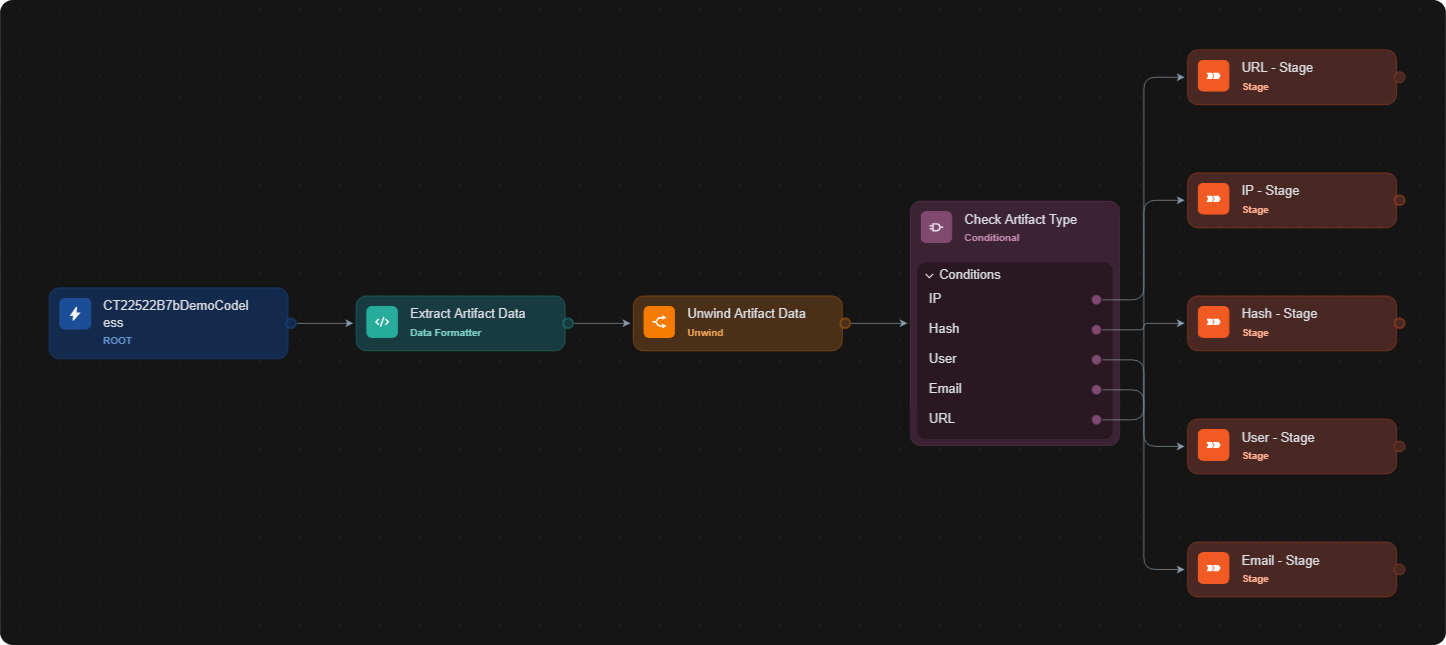Select the Check Artifact Type title
This screenshot has height=645, width=1446.
point(1020,219)
